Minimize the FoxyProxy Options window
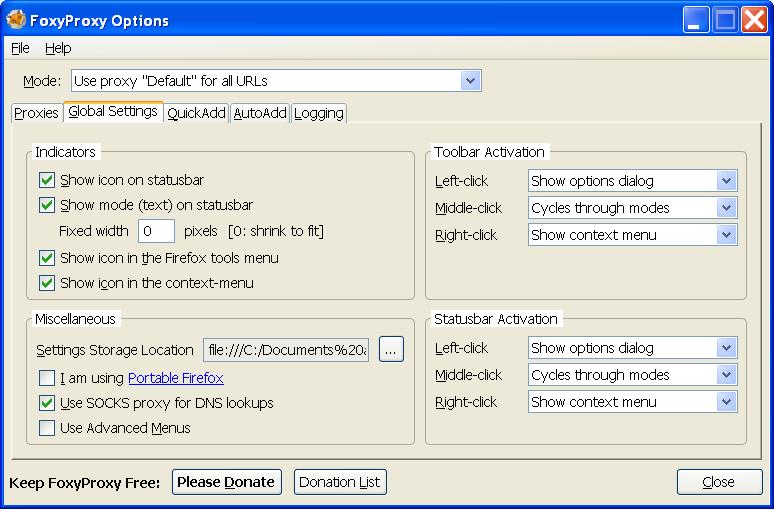This screenshot has width=774, height=512. (696, 20)
